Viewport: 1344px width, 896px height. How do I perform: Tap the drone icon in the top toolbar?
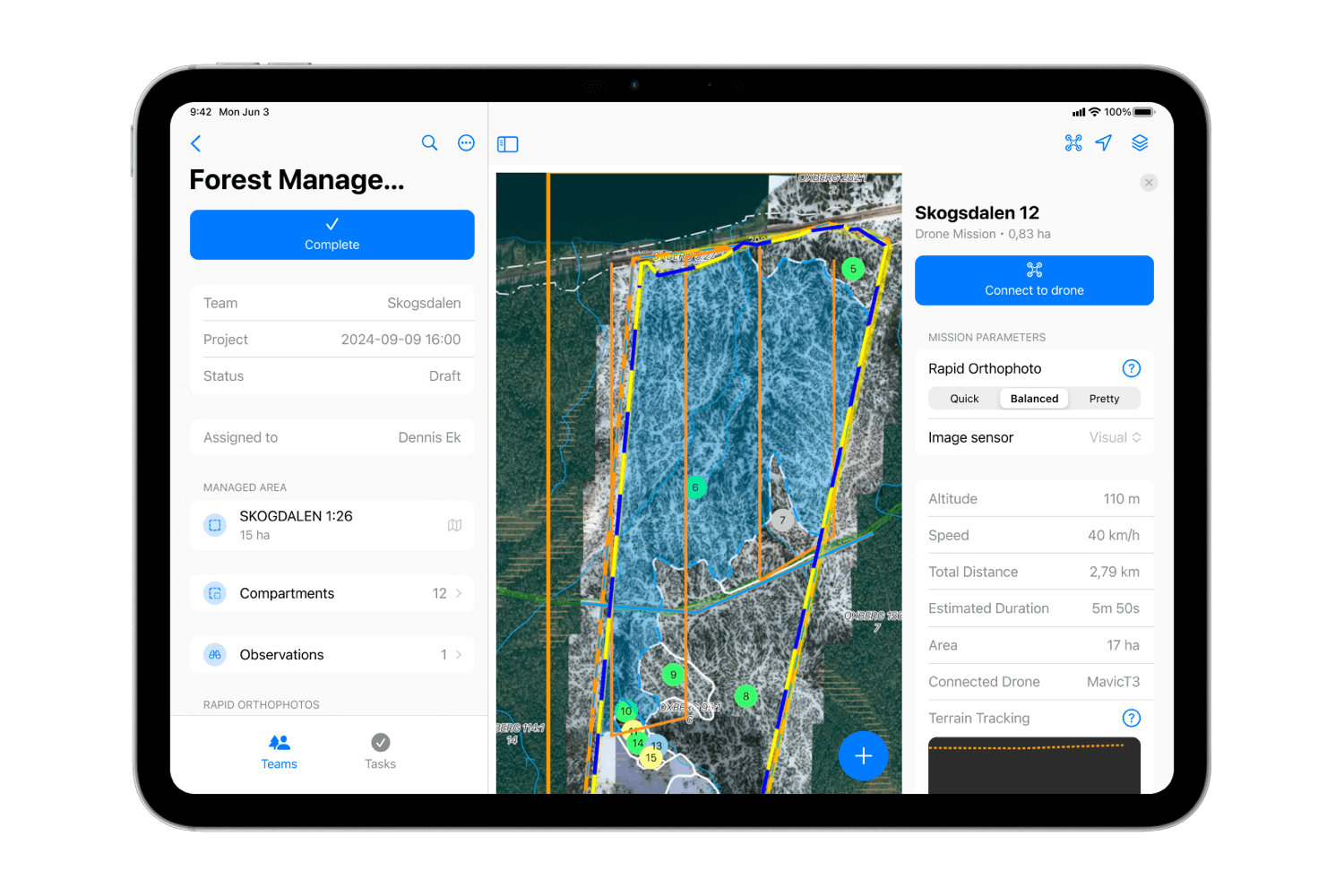pos(1073,142)
